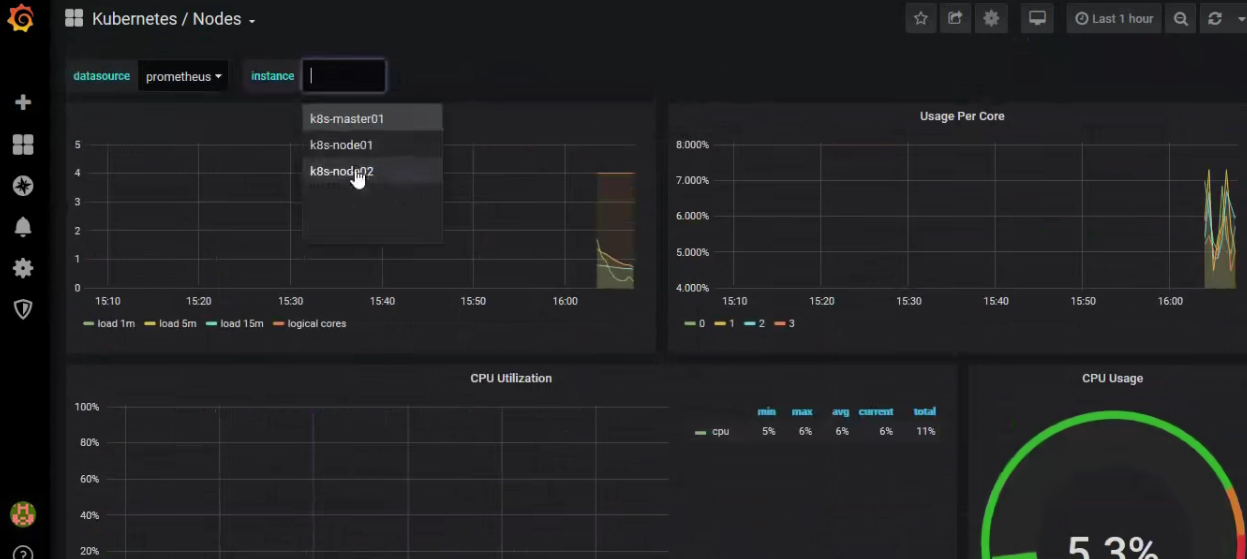Sort legend by max column

point(802,412)
